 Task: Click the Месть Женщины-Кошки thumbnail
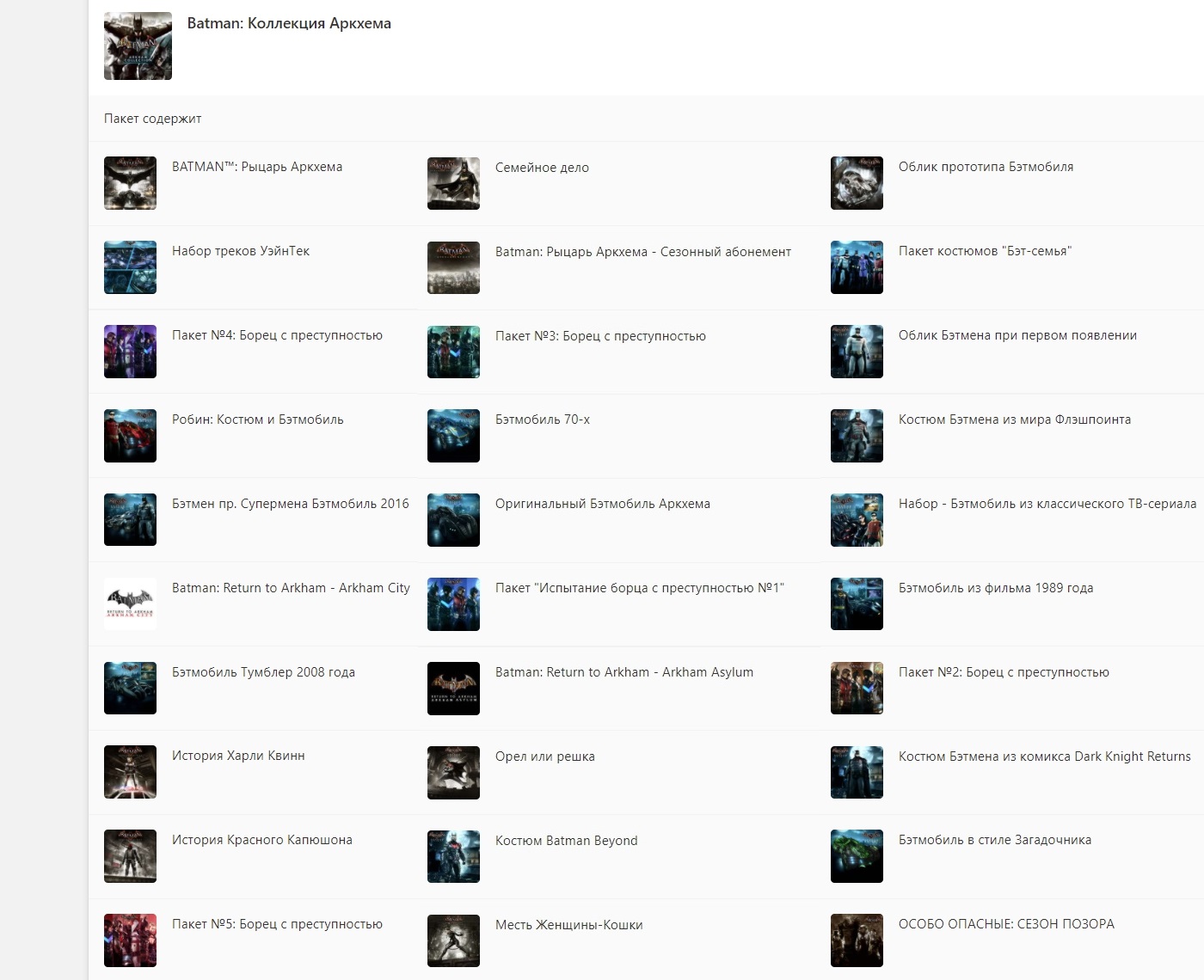click(x=453, y=940)
